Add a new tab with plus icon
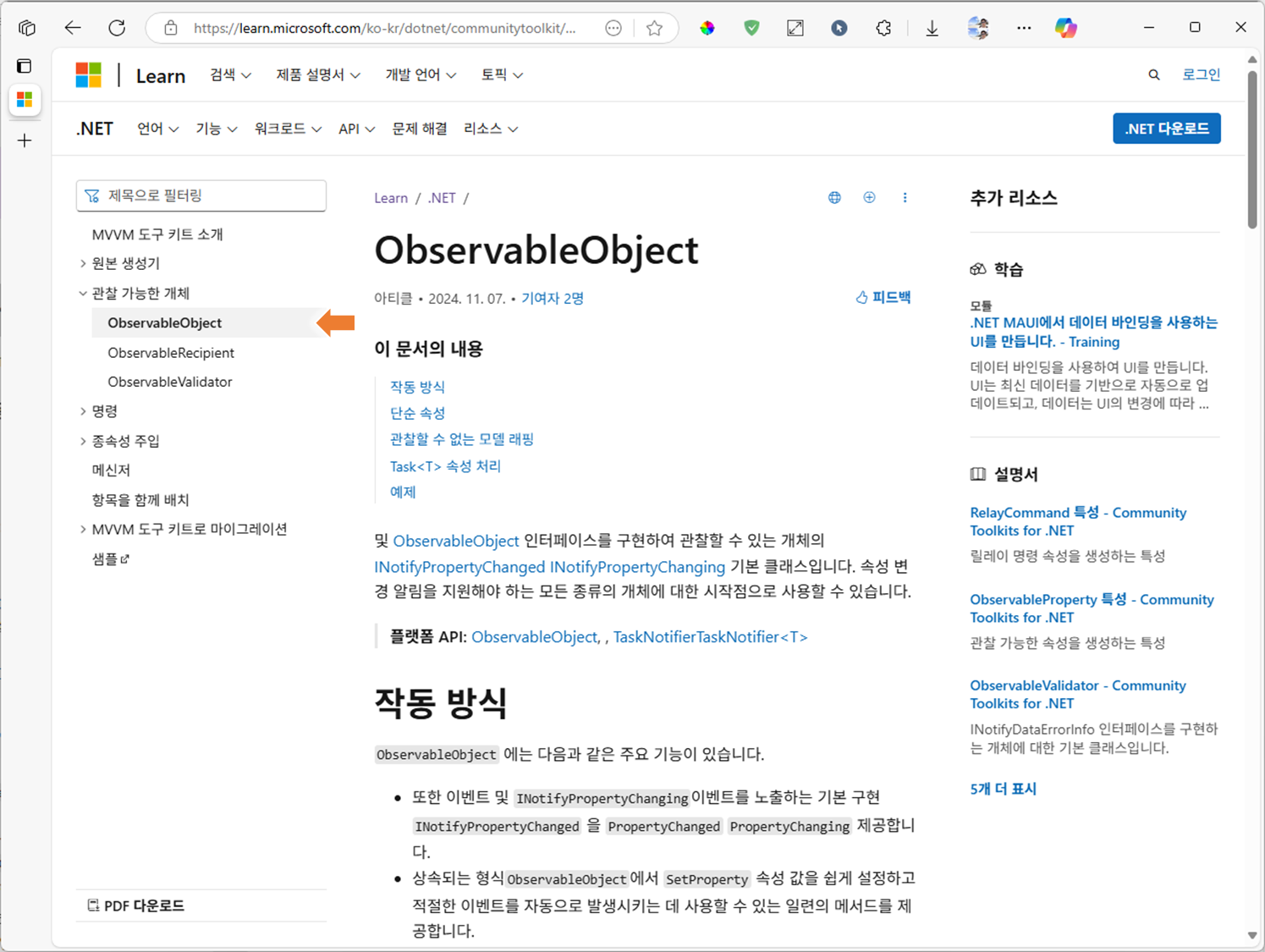Image resolution: width=1265 pixels, height=952 pixels. [25, 140]
